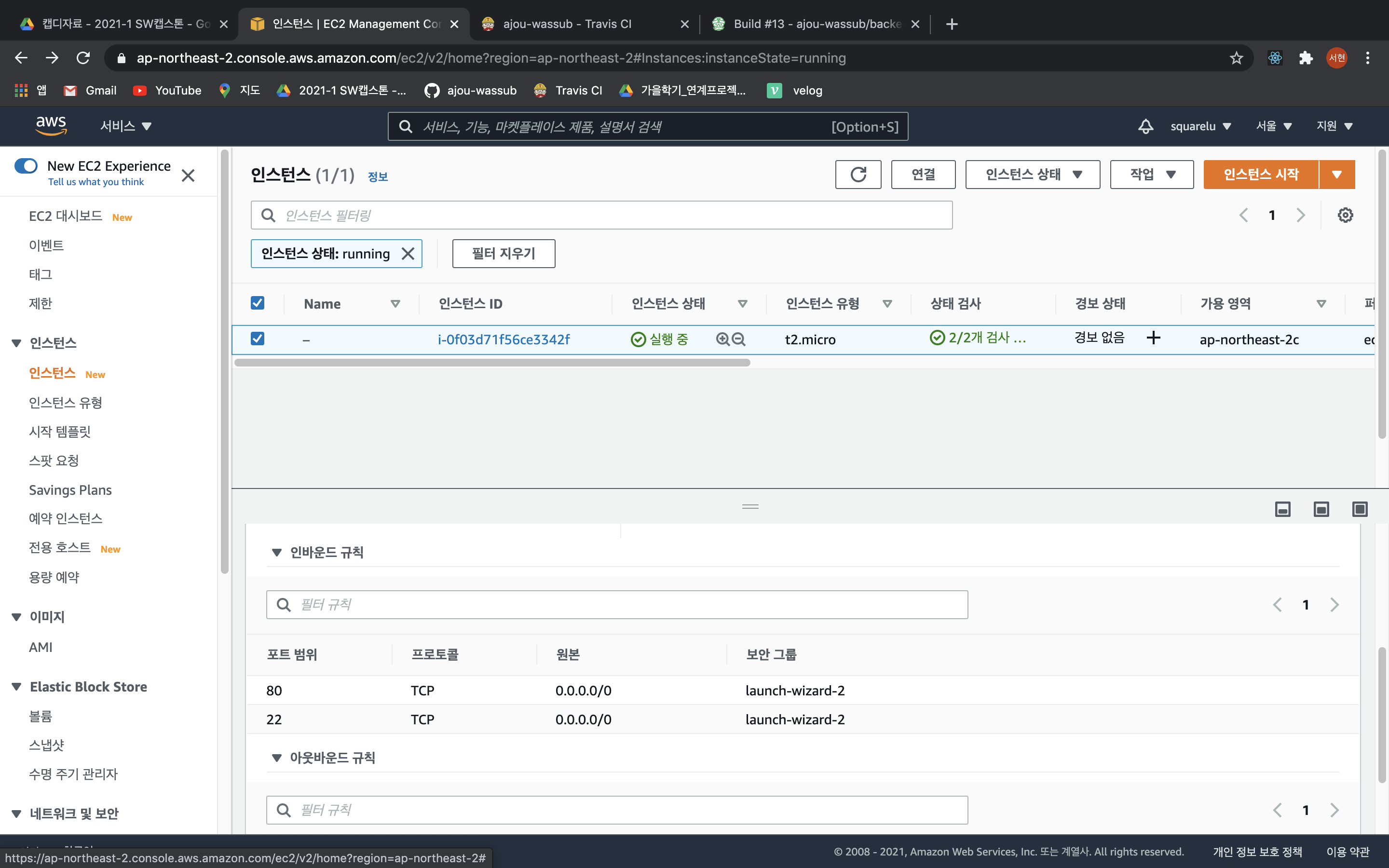The width and height of the screenshot is (1389, 868).
Task: Go to AWS home logo
Action: (51, 126)
